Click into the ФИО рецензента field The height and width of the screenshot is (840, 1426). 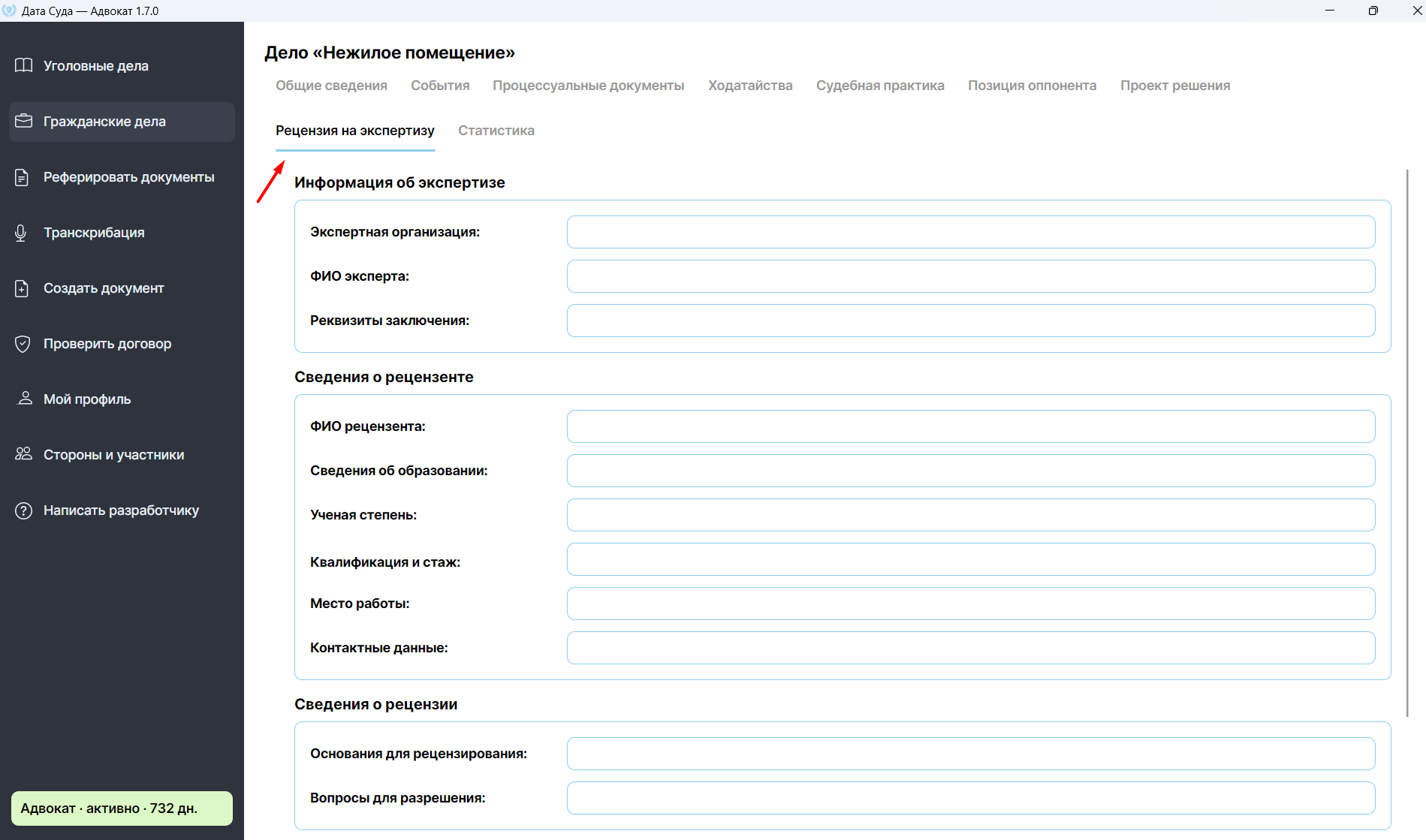click(x=971, y=426)
